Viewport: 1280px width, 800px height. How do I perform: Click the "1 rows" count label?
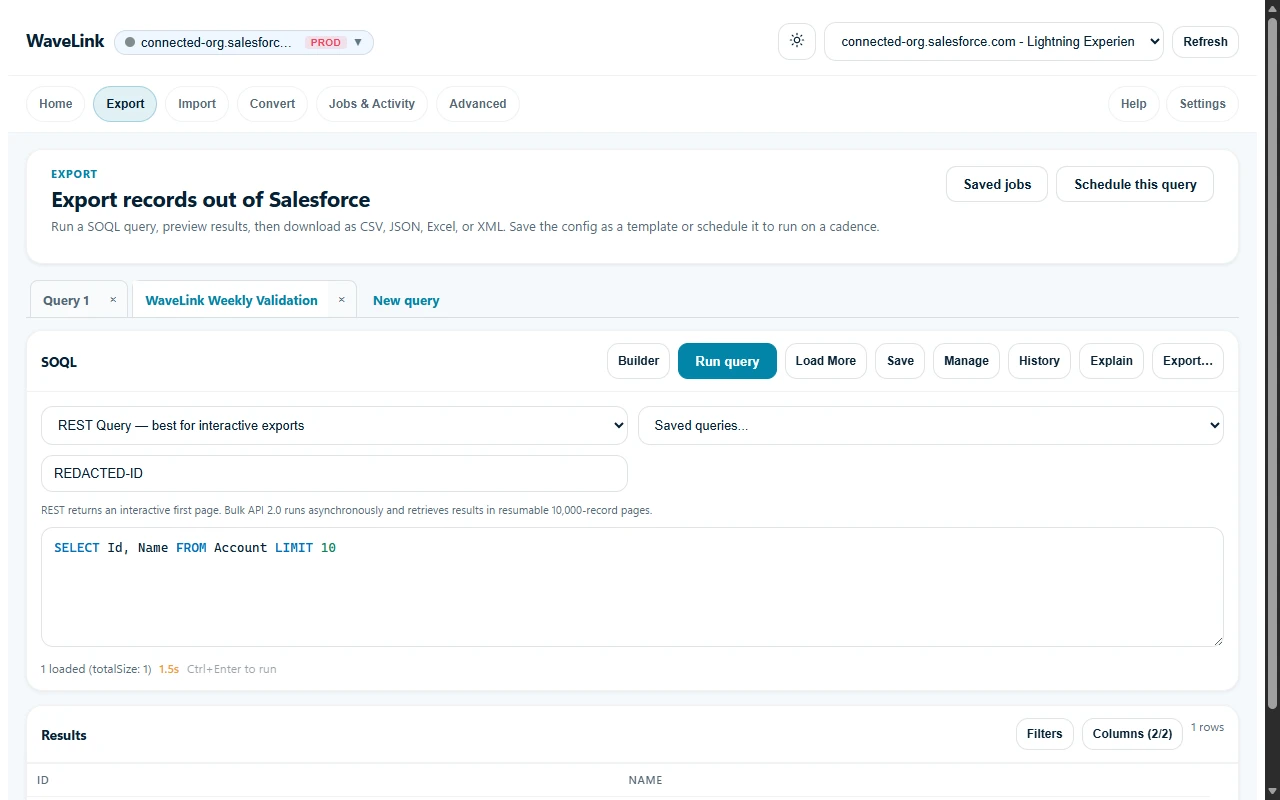click(1207, 727)
